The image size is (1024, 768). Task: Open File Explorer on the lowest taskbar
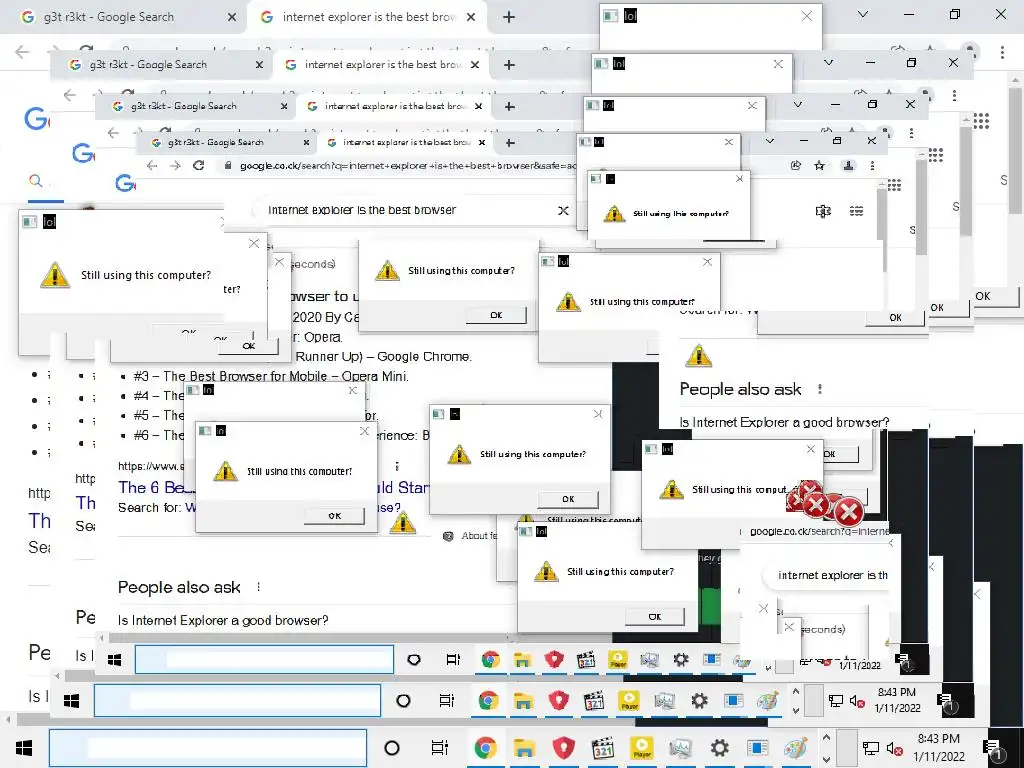(524, 748)
